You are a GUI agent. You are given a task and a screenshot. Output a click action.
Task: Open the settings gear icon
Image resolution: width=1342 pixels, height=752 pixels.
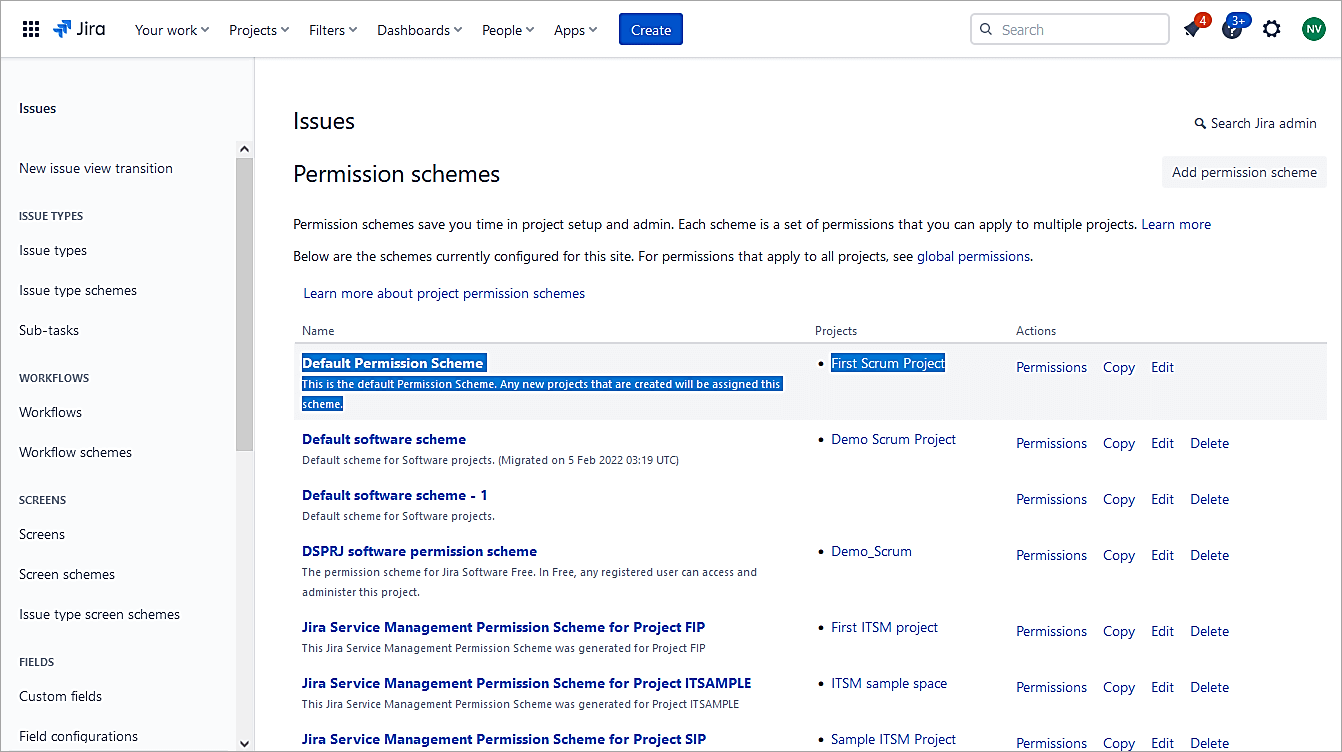1271,30
